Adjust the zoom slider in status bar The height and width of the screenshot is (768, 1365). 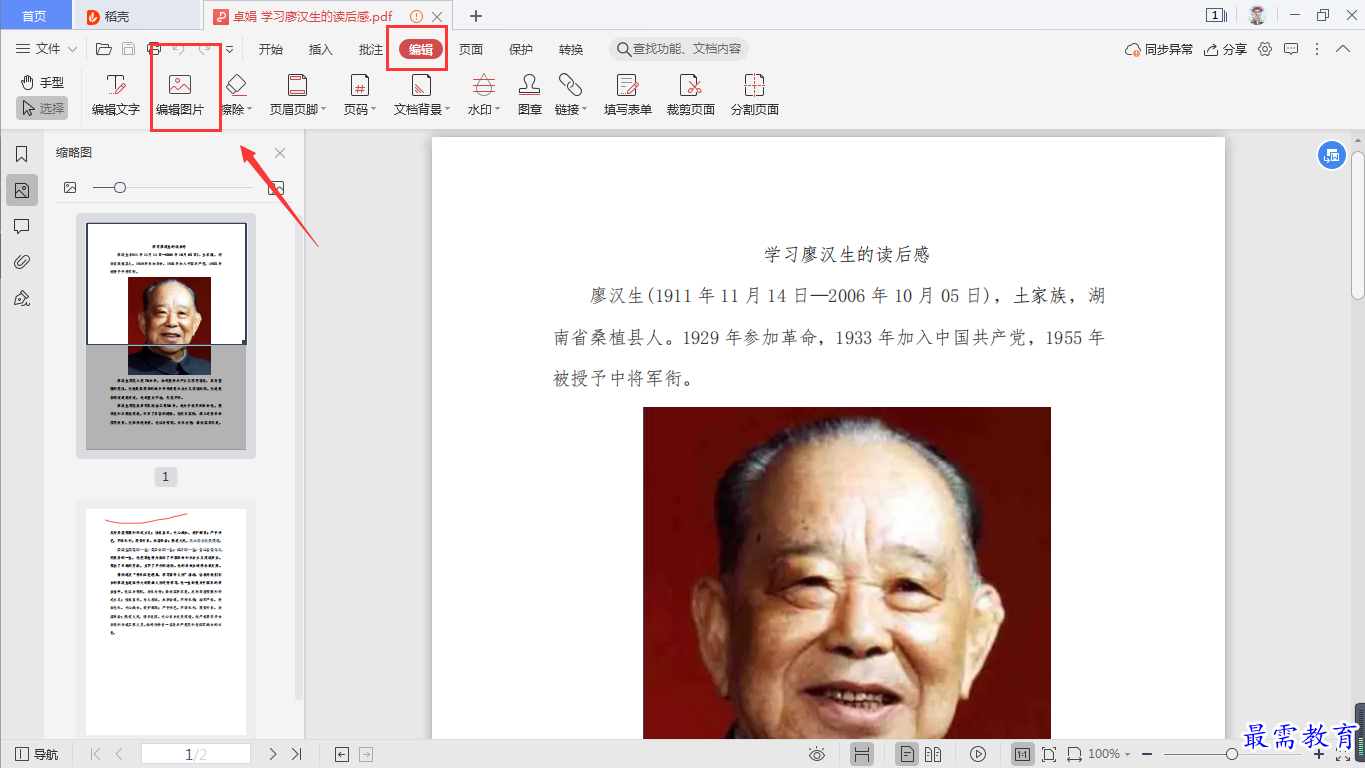click(1232, 754)
